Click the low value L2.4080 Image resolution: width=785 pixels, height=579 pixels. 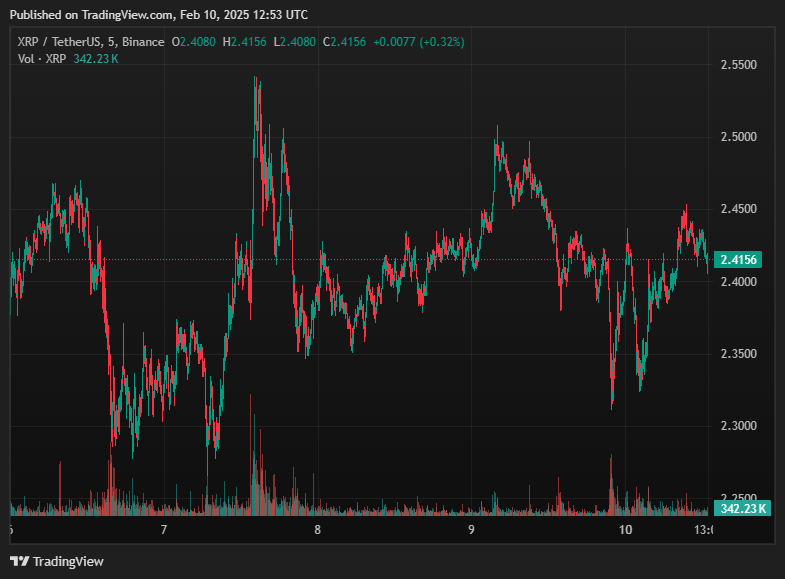(x=295, y=42)
